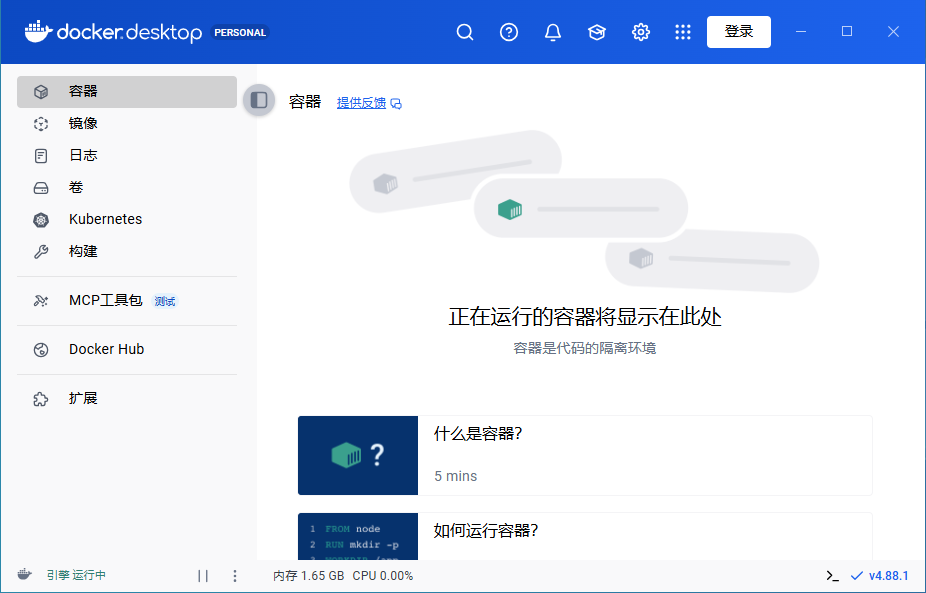The image size is (926, 593).
Task: Open the engine options three-dot menu
Action: pyautogui.click(x=234, y=575)
